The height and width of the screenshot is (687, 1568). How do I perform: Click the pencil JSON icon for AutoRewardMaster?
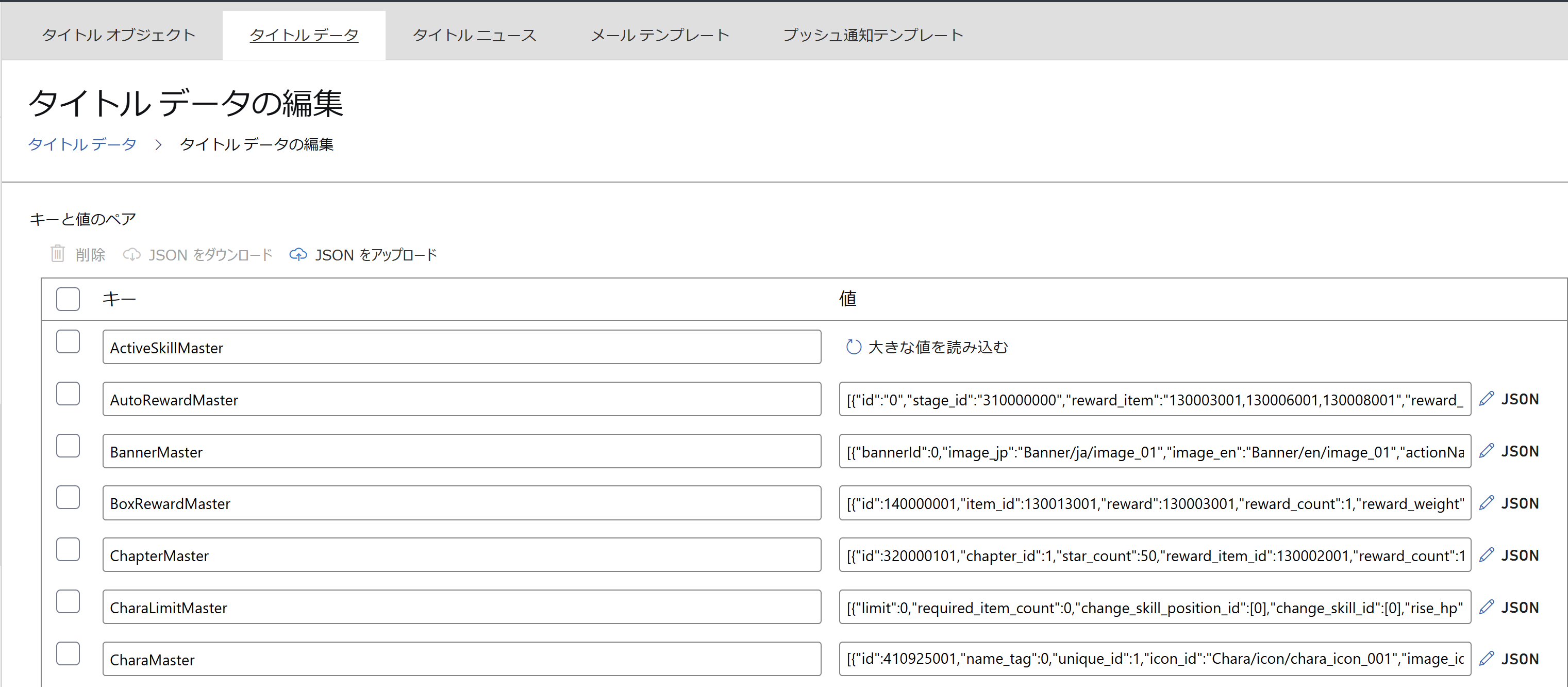(x=1487, y=399)
